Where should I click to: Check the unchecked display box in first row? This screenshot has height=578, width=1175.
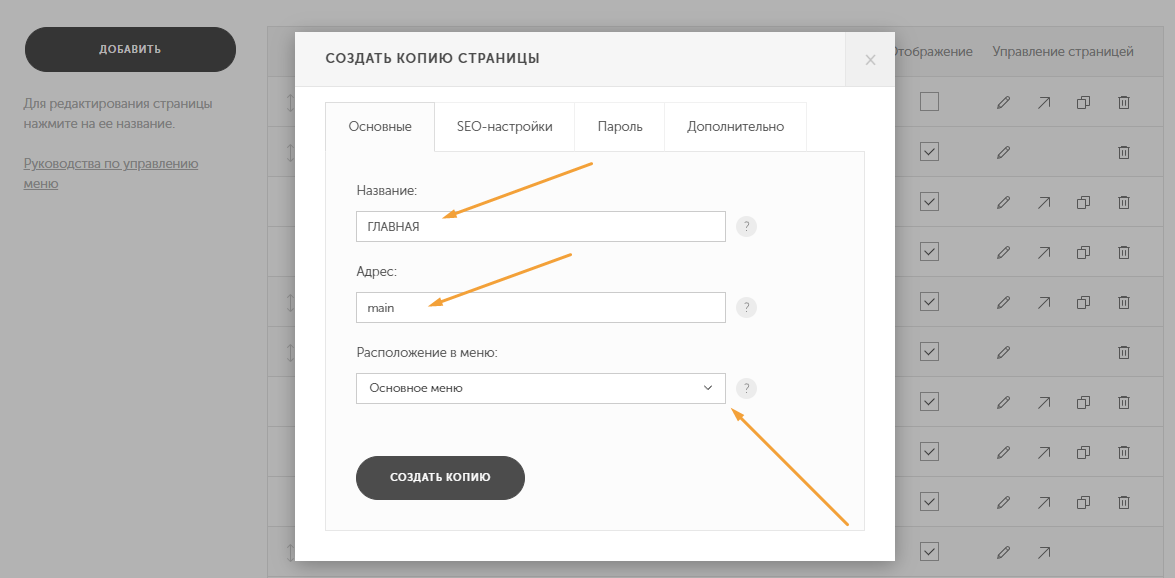929,101
